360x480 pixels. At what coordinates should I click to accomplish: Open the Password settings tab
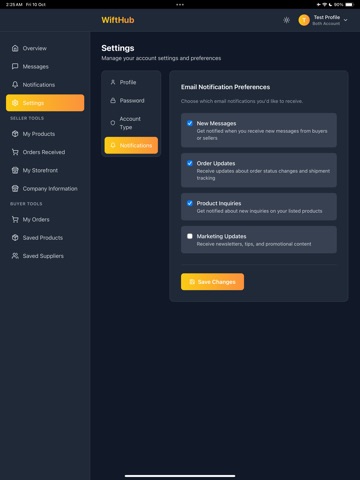131,100
